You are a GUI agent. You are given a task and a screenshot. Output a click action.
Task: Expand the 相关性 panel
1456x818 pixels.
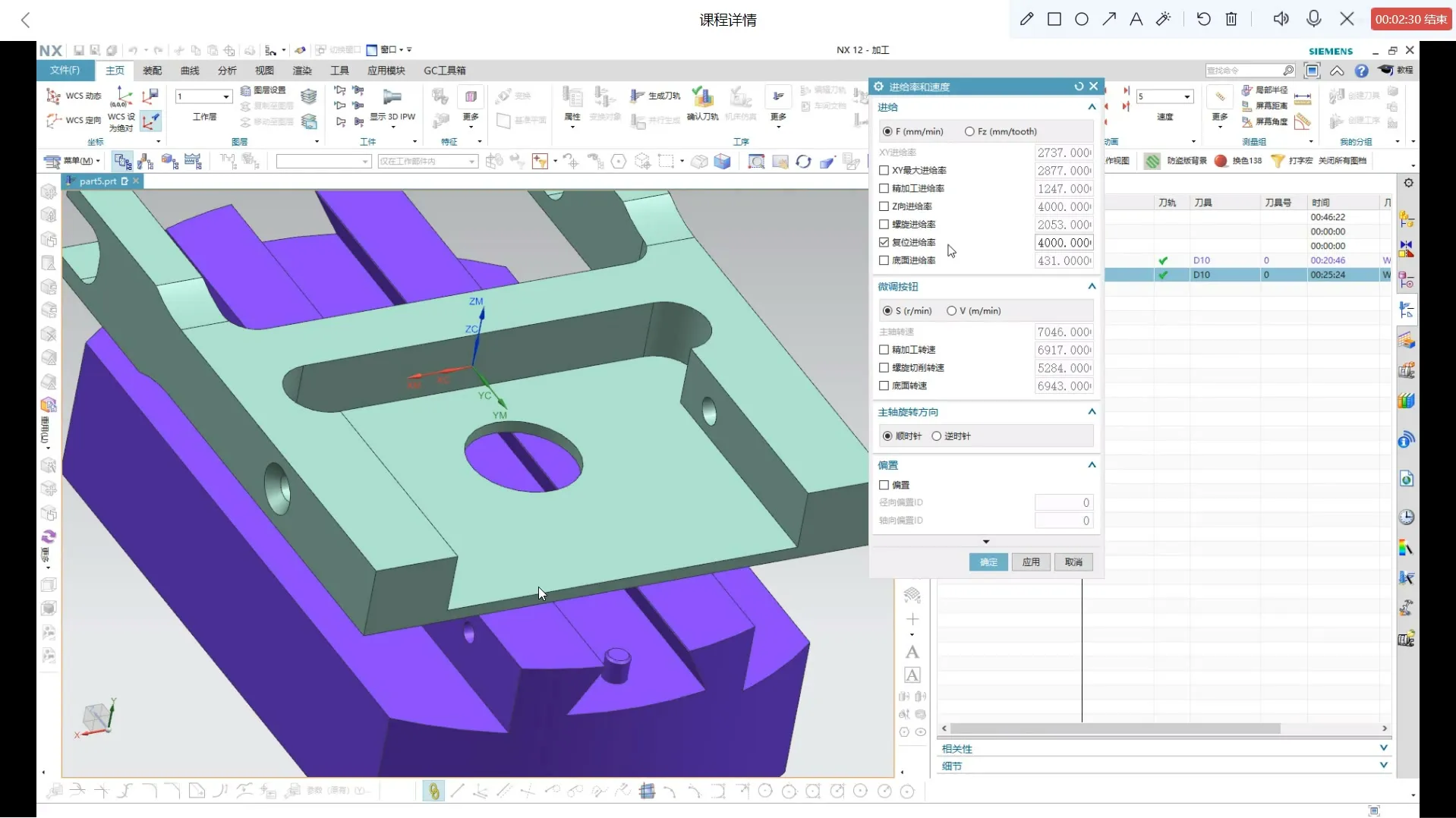click(1383, 748)
